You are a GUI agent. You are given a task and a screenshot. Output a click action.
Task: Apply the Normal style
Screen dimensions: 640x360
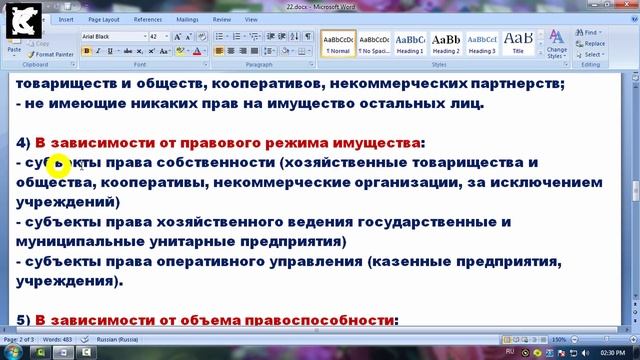click(x=338, y=43)
